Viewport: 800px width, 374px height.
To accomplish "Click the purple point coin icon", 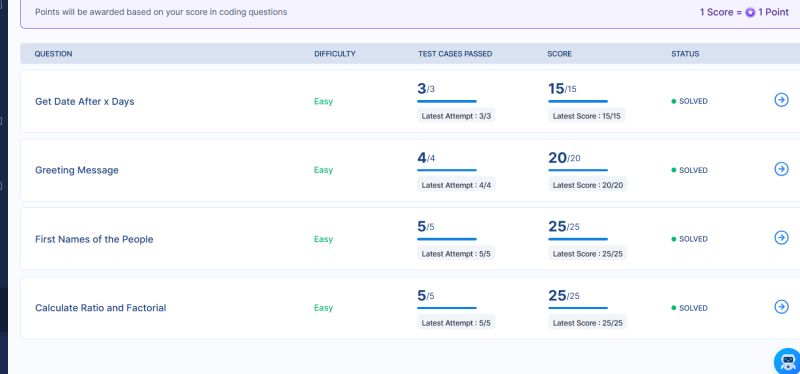I will [x=749, y=12].
